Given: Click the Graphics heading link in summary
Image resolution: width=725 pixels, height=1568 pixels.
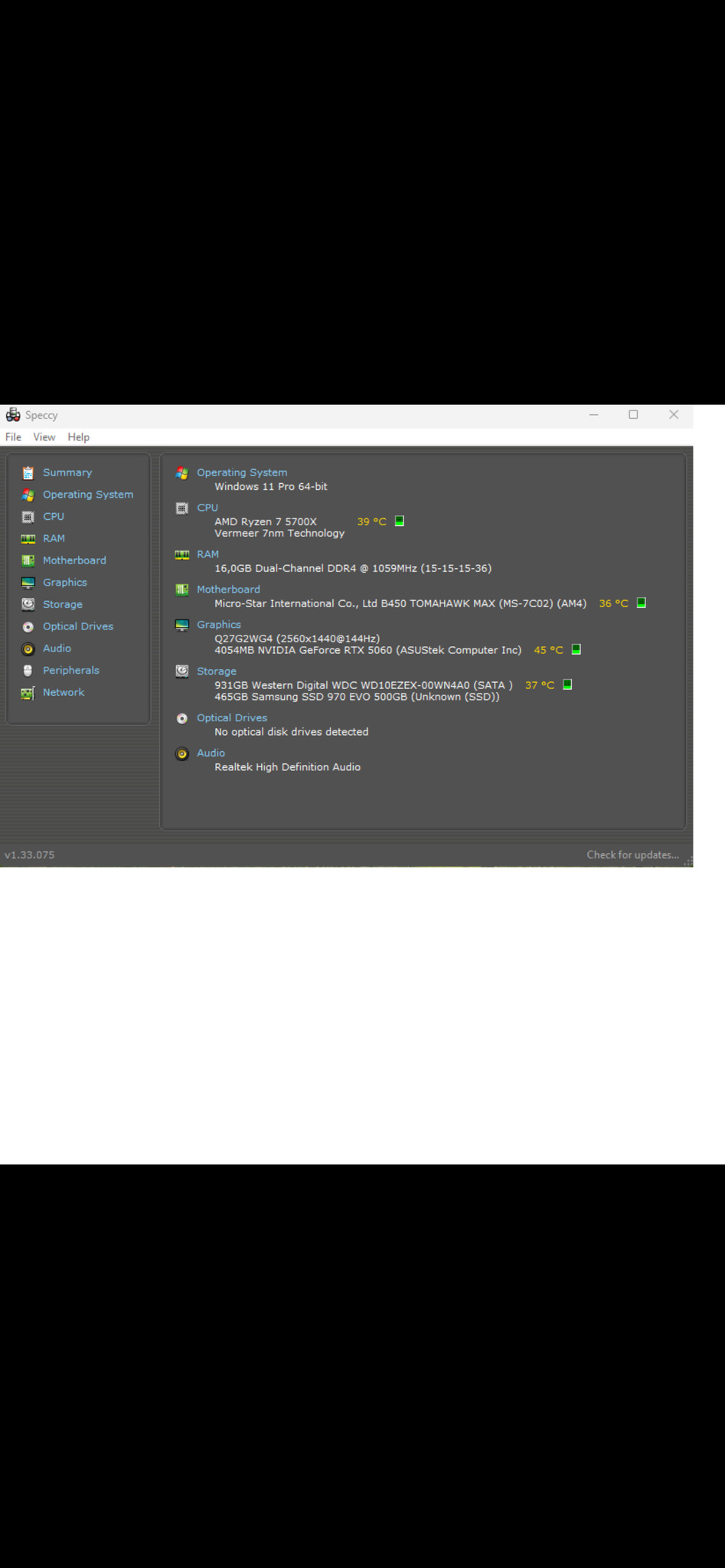Looking at the screenshot, I should coord(219,625).
